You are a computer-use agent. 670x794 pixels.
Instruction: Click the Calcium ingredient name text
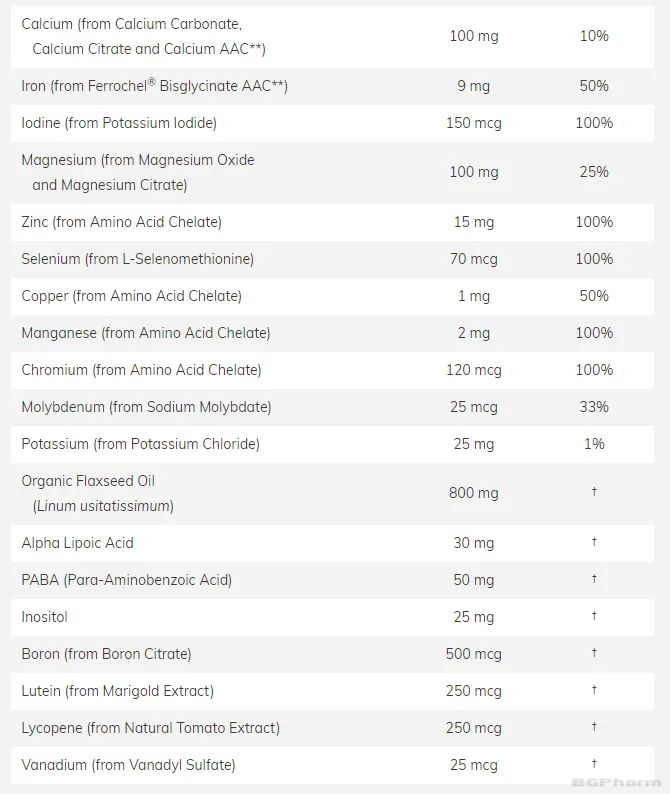[132, 24]
